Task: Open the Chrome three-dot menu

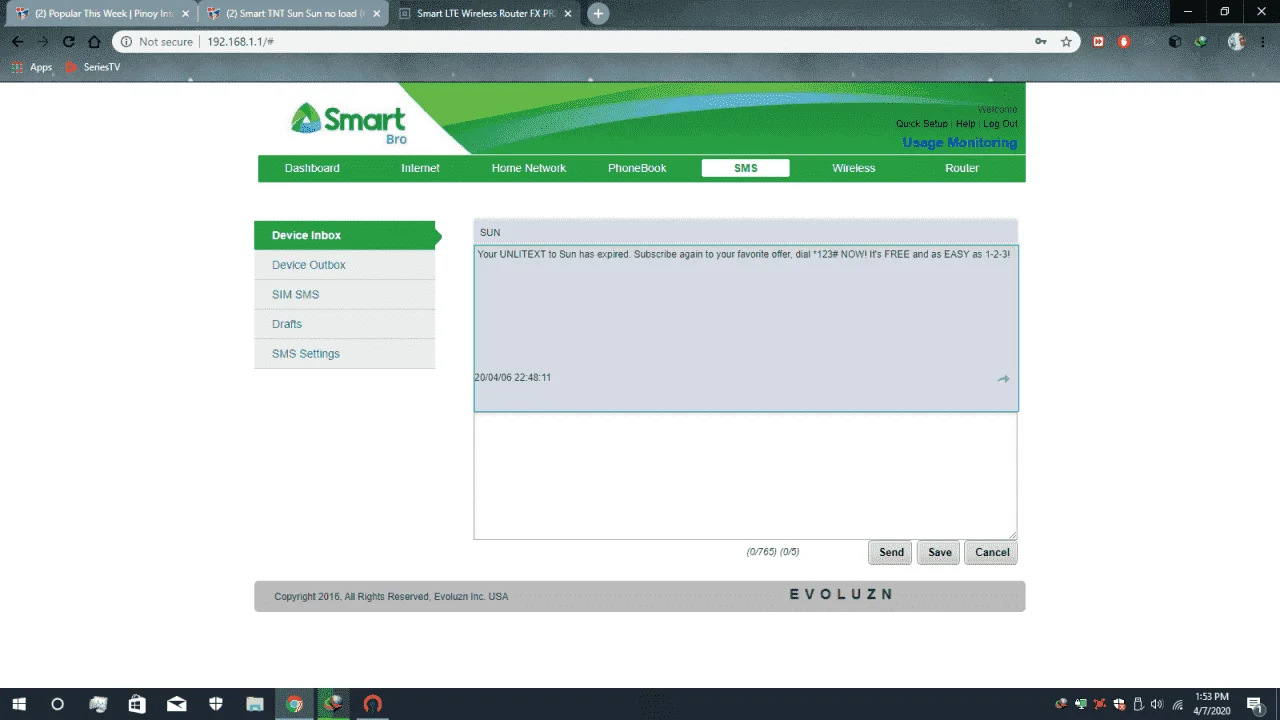Action: (1262, 42)
